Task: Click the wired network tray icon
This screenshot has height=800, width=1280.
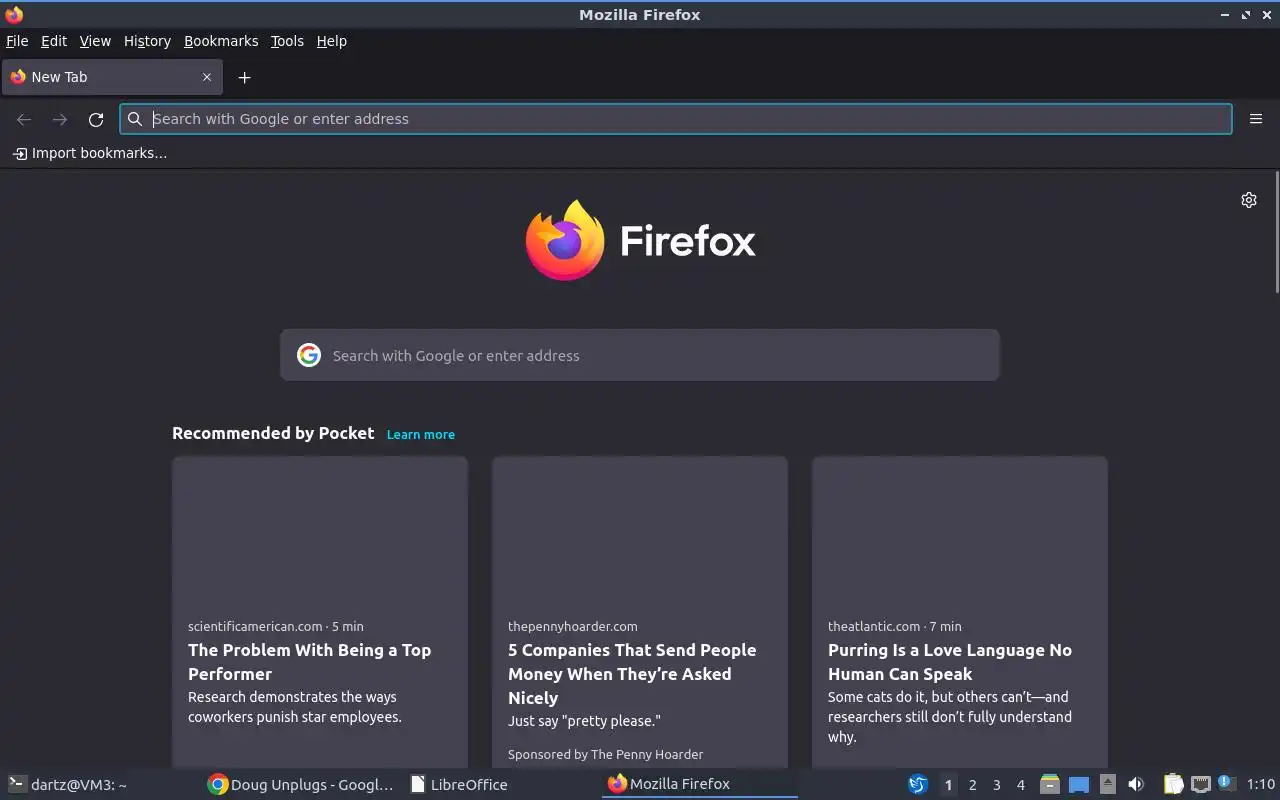Action: [1201, 784]
